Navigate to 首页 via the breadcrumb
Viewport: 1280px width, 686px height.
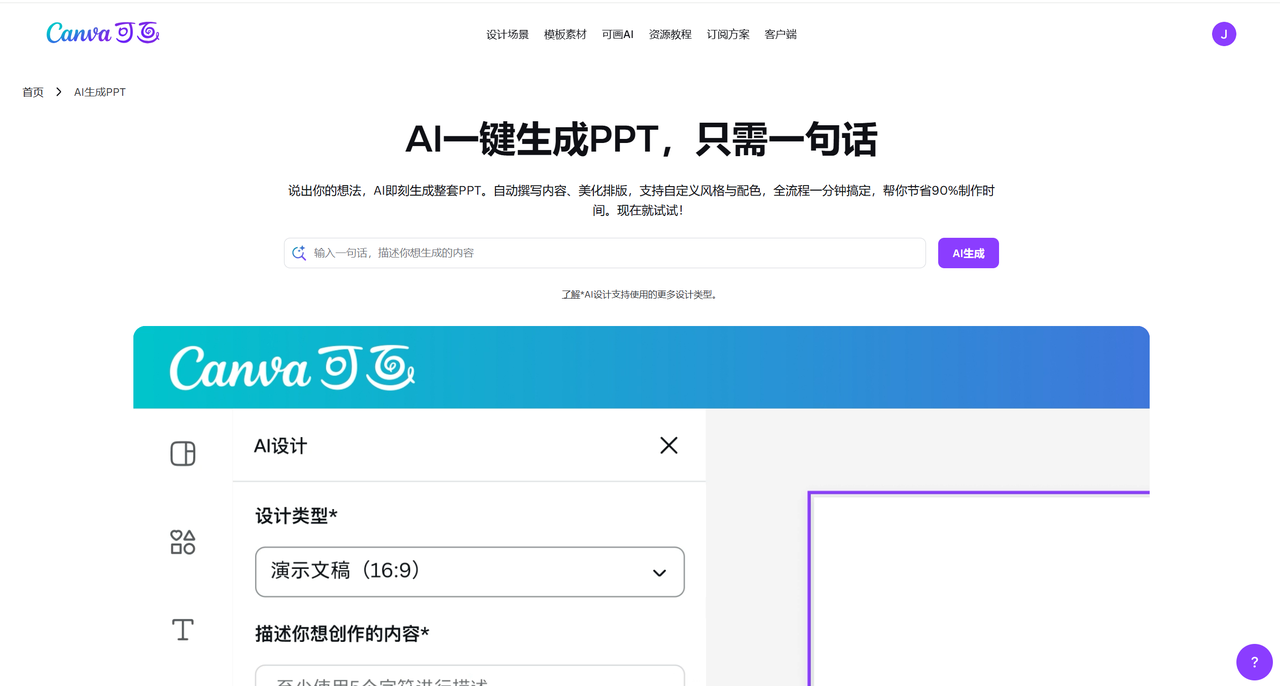coord(32,91)
